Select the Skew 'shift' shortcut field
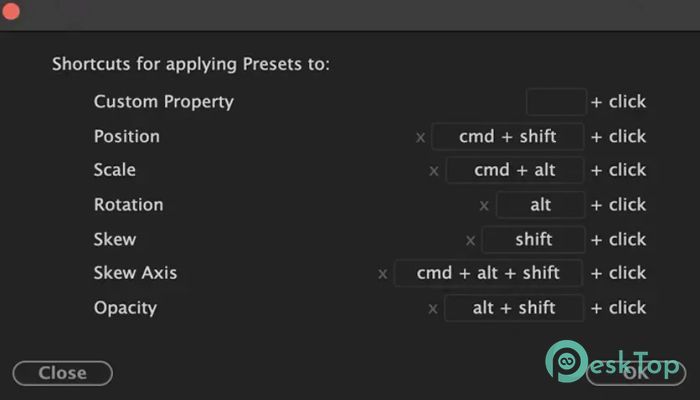Screen dimensions: 700x400 pyautogui.click(x=533, y=240)
